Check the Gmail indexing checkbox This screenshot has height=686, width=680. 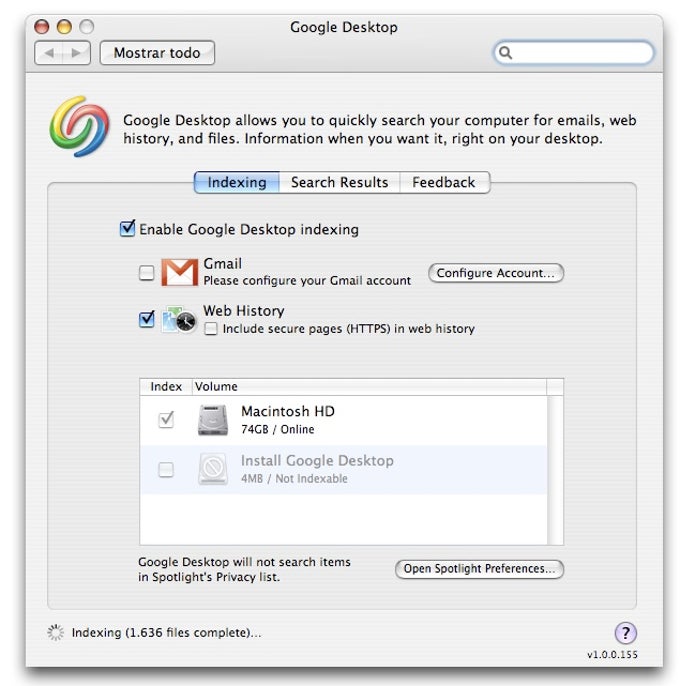[x=147, y=273]
